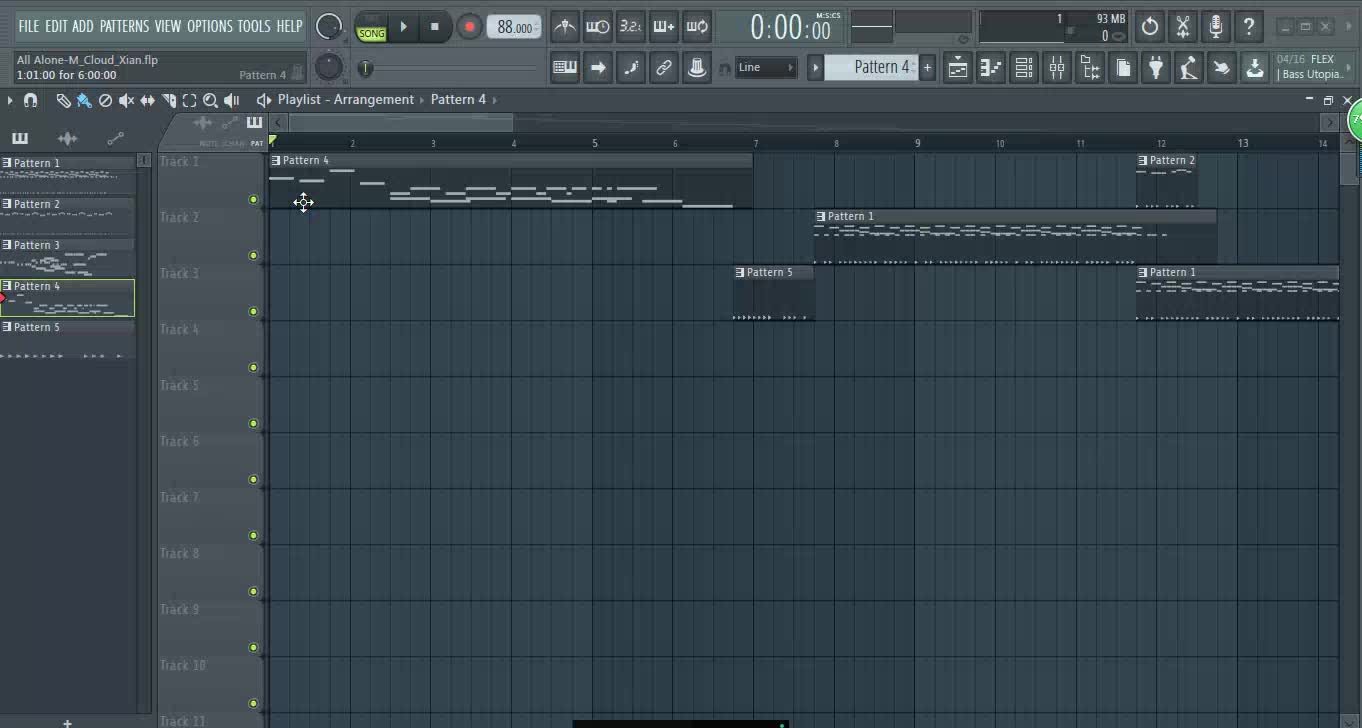This screenshot has height=728, width=1362.
Task: Open the Pattern 4 selector dropdown arrow
Action: click(815, 67)
